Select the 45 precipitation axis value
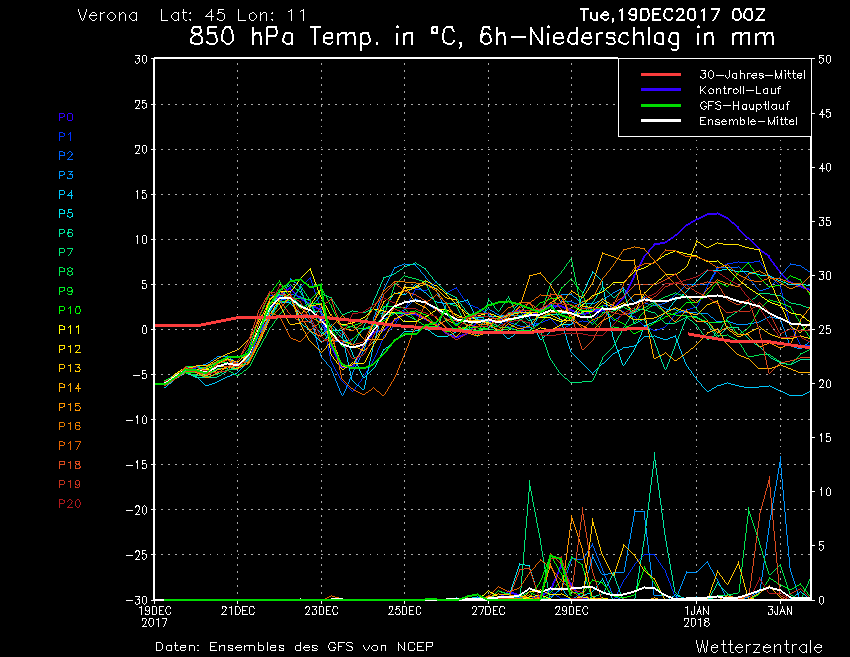This screenshot has height=657, width=850. [825, 114]
